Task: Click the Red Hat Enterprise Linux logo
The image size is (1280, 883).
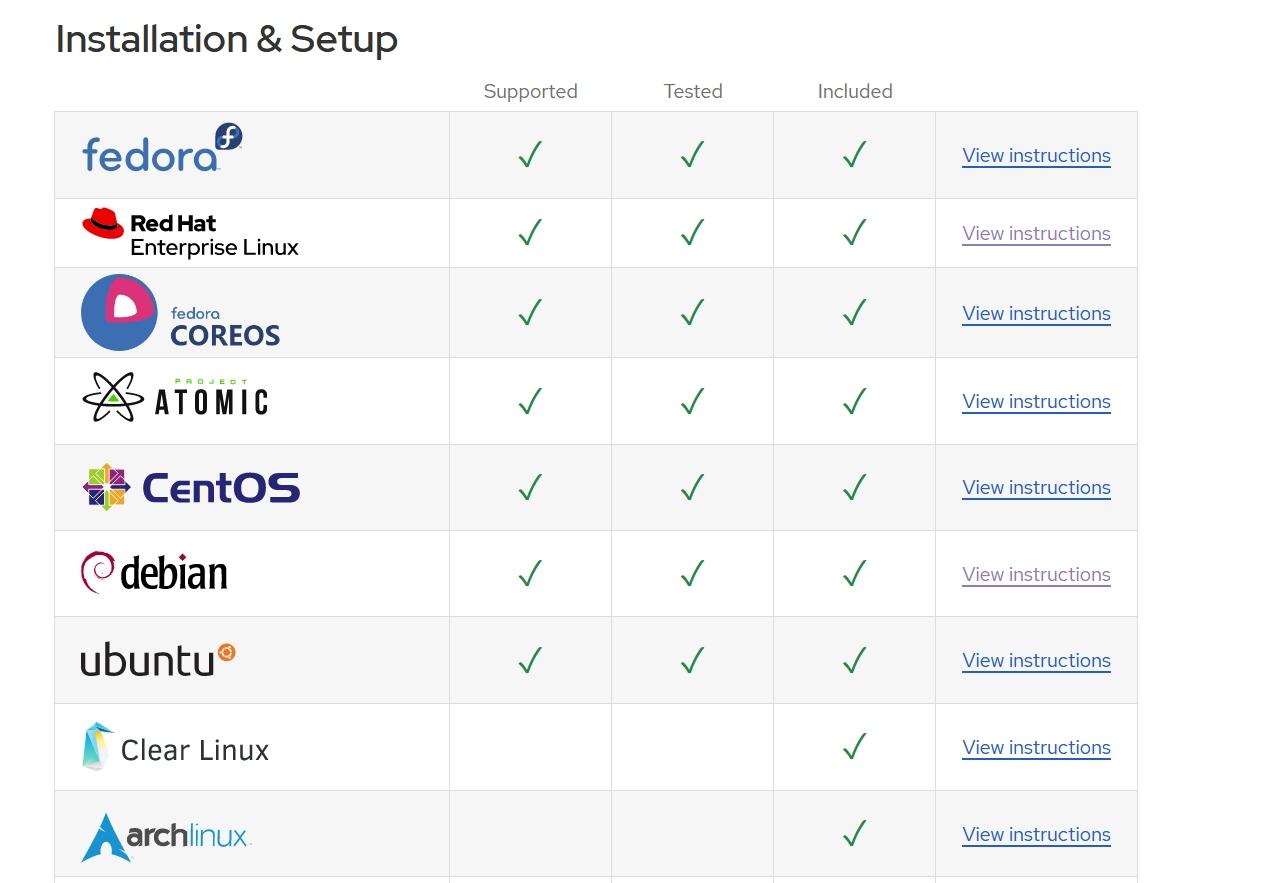Action: tap(190, 234)
